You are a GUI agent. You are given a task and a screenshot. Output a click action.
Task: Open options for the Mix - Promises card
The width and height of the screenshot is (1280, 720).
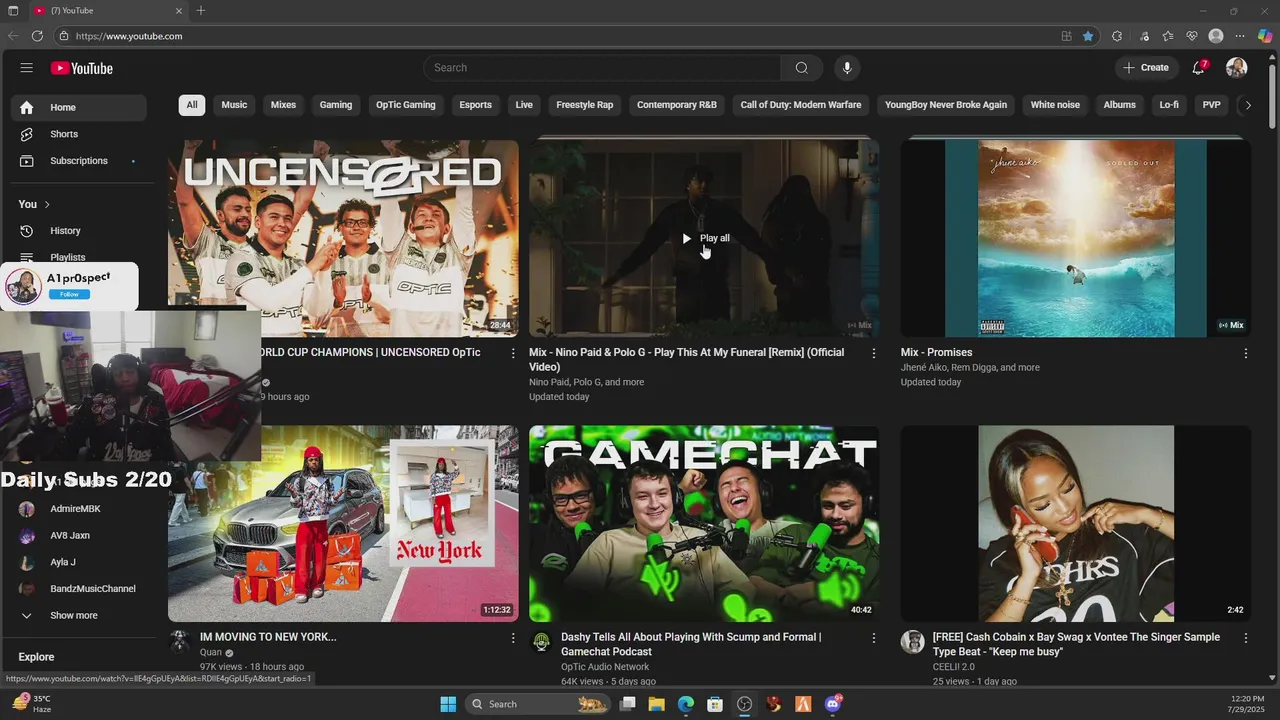point(1246,353)
